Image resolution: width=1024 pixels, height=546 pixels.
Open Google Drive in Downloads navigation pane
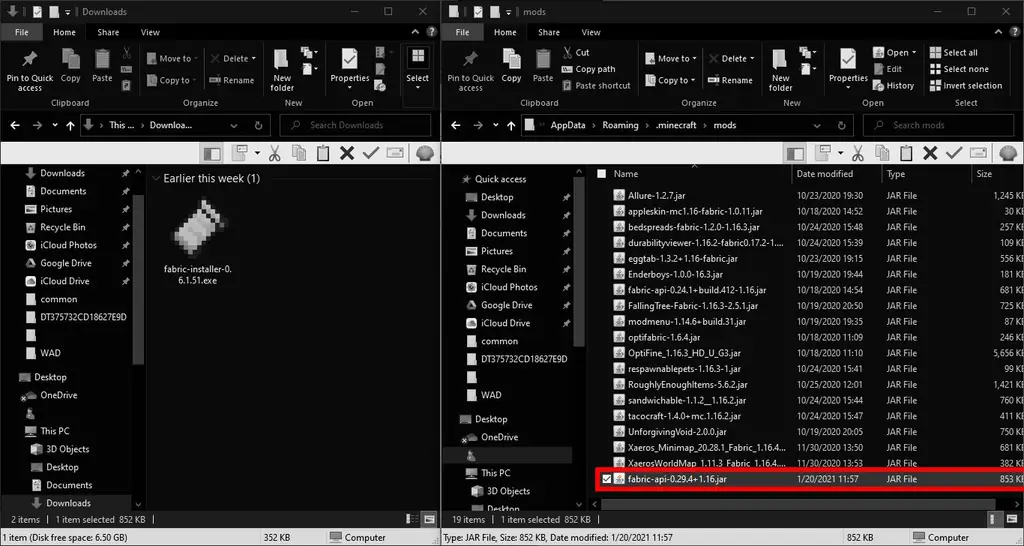(65, 263)
